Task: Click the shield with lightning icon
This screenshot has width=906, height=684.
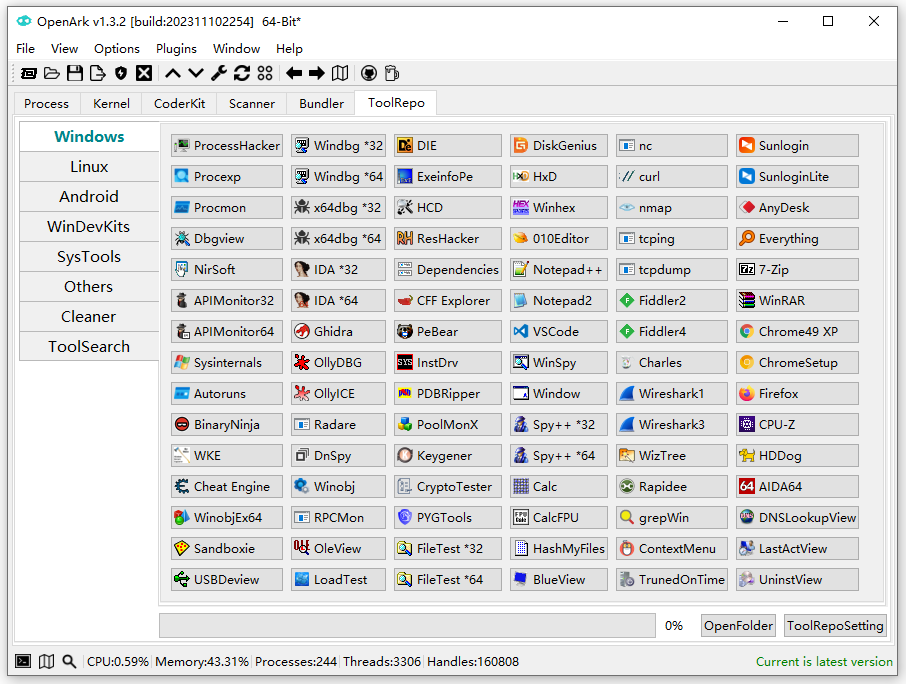Action: pyautogui.click(x=121, y=73)
